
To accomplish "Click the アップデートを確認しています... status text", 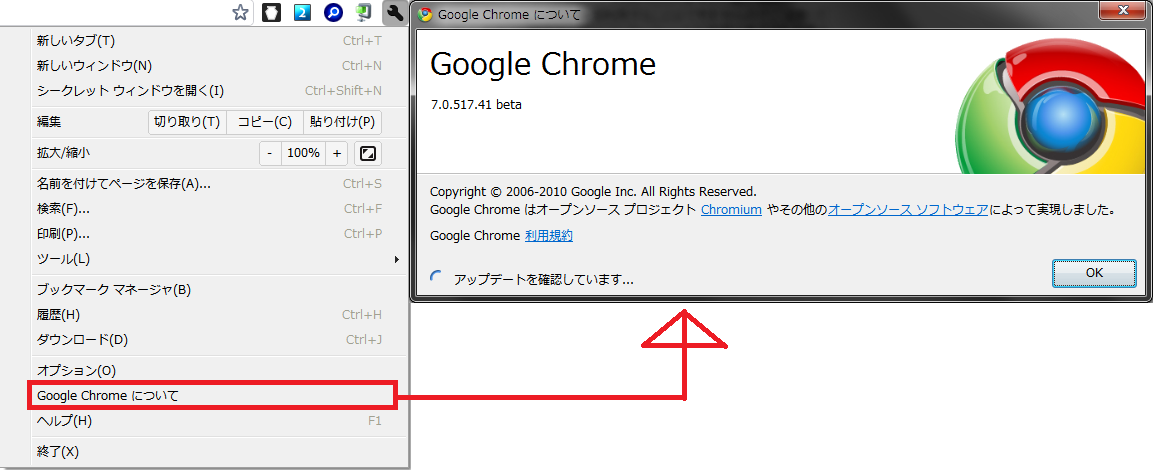I will tap(543, 279).
